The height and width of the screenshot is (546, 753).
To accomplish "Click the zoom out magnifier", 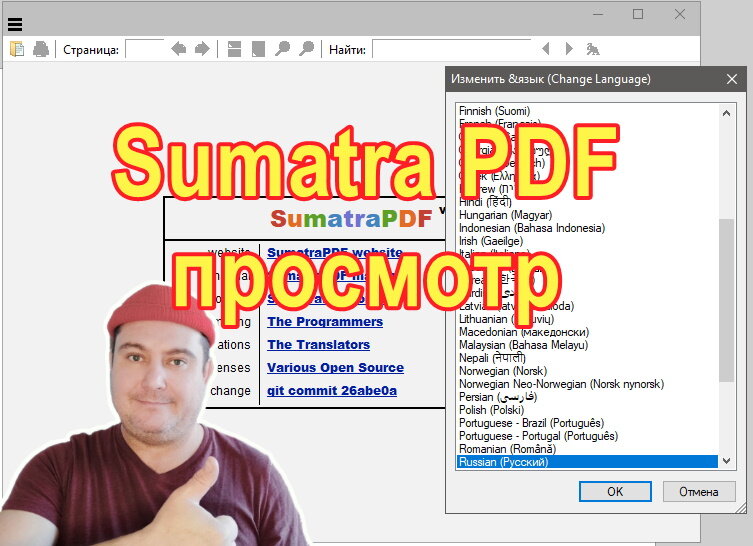I will click(282, 49).
